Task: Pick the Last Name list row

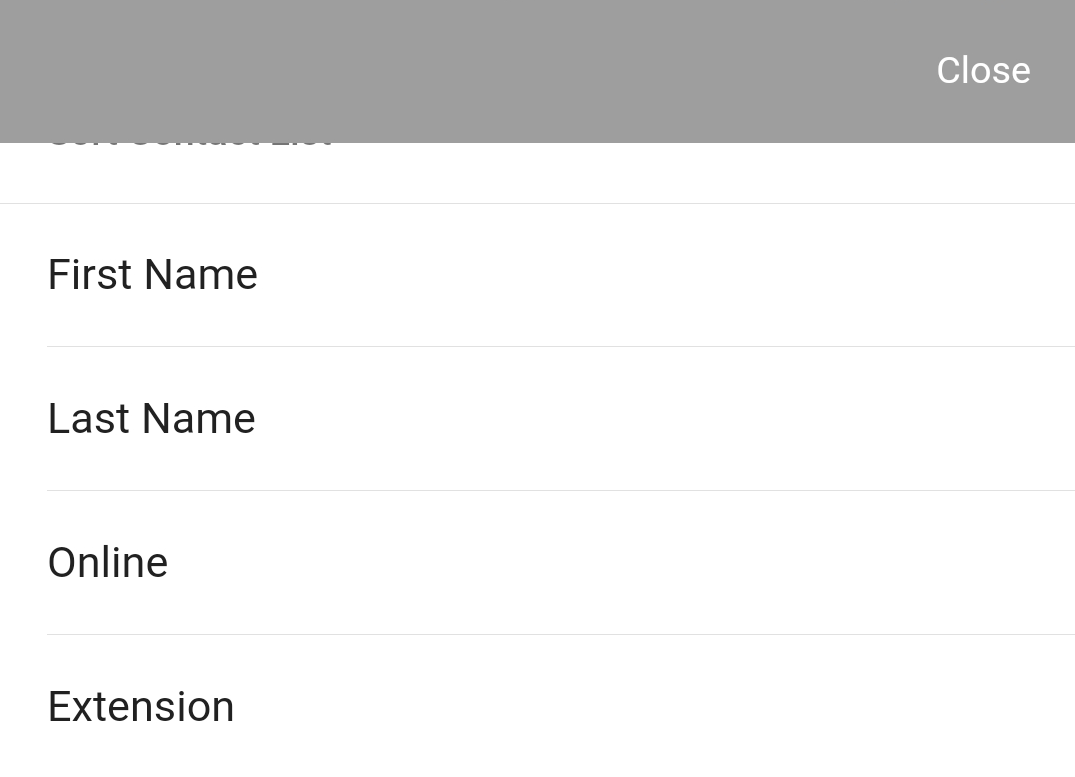Action: 538,419
